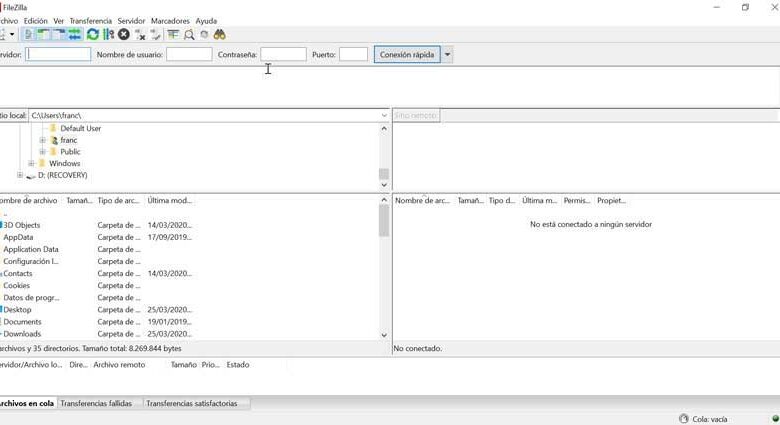Select the Windows folder in tree
Screen dimensions: 780x425
[x=65, y=163]
